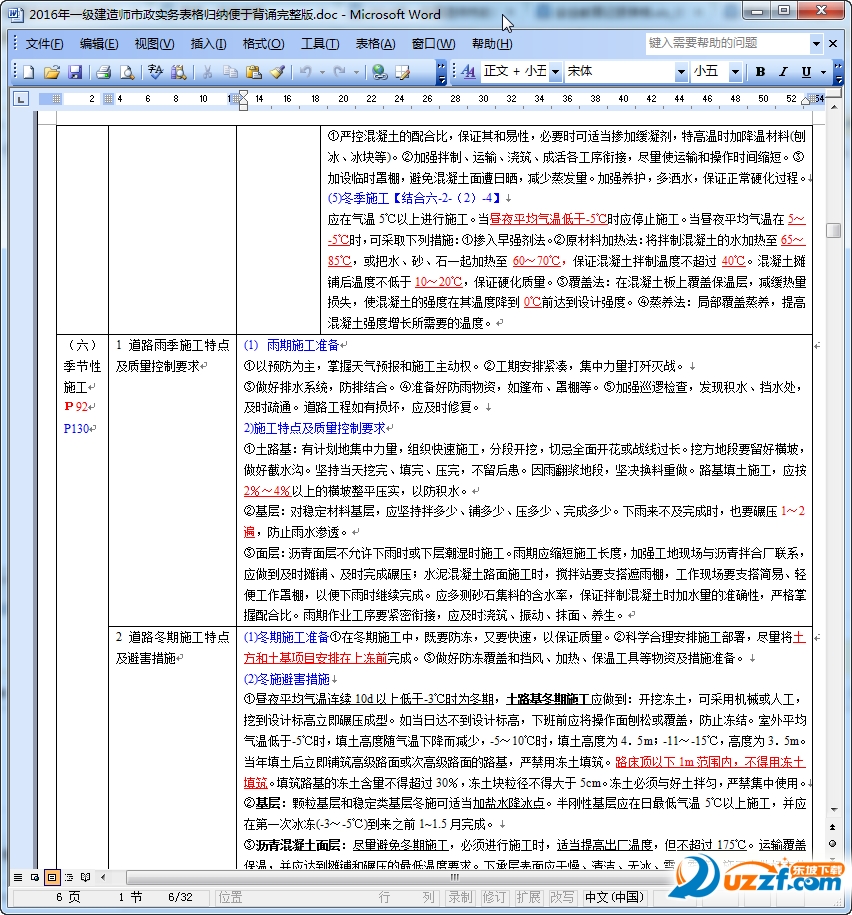Cut the selection with the scissors icon
The height and width of the screenshot is (915, 852).
point(207,72)
